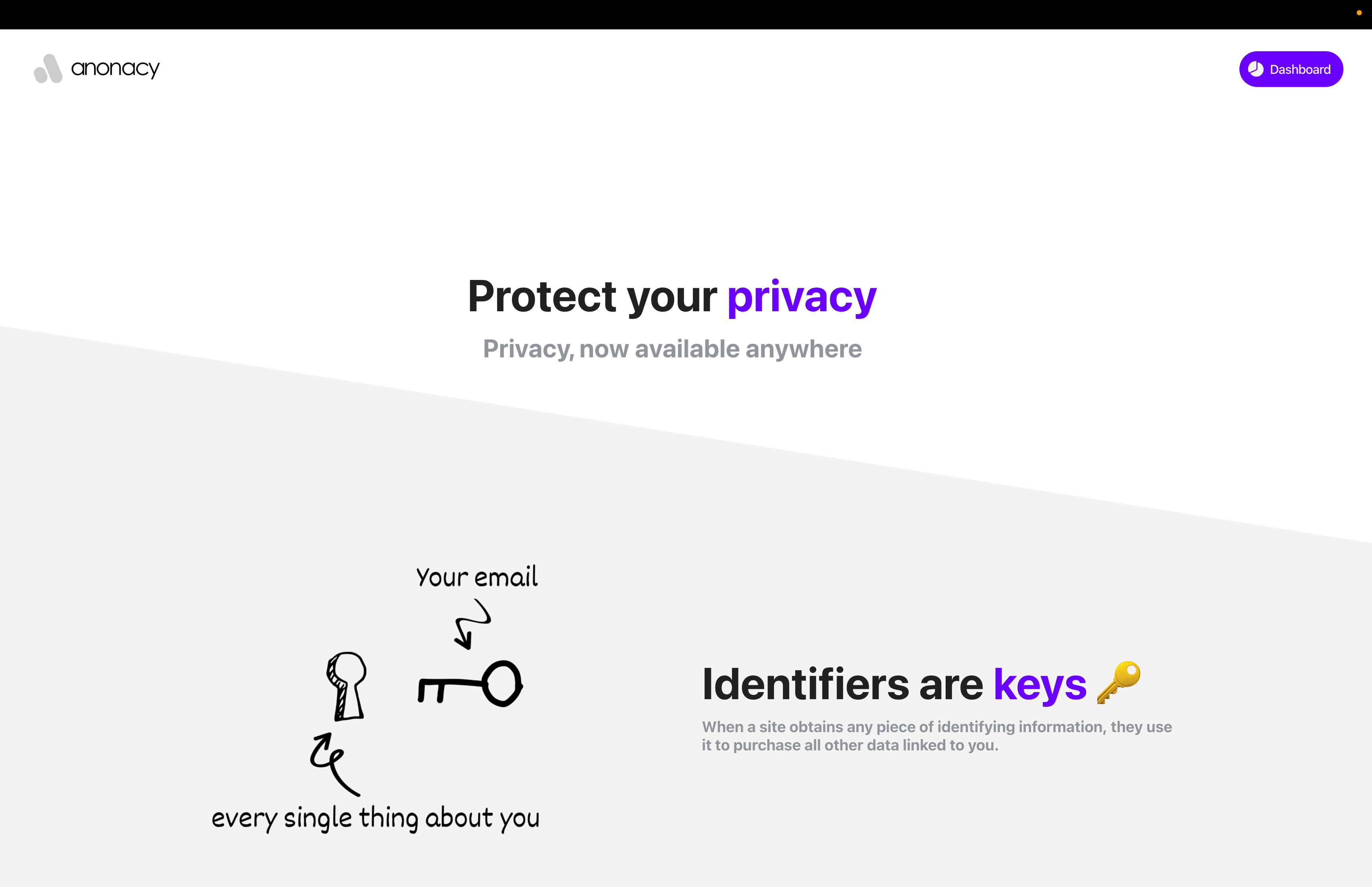
Task: Click the pie chart icon in Dashboard button
Action: coord(1256,69)
